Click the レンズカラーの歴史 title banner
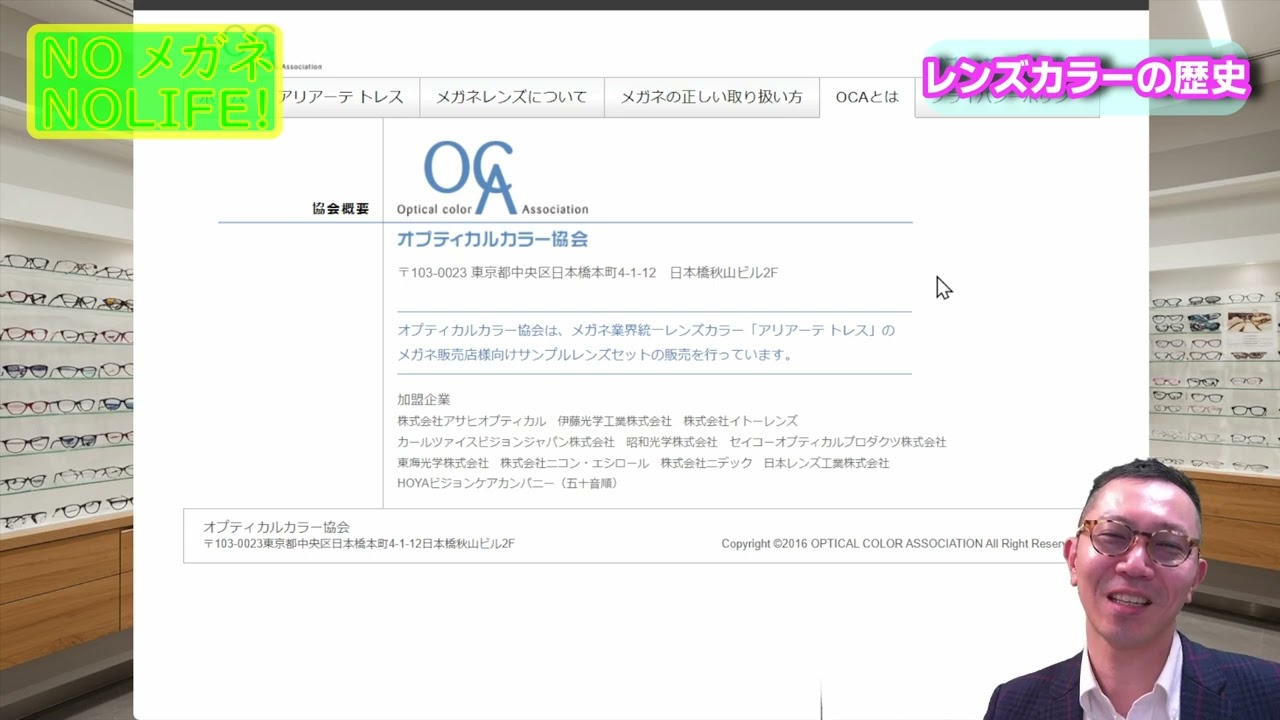The height and width of the screenshot is (720, 1280). pos(1087,78)
